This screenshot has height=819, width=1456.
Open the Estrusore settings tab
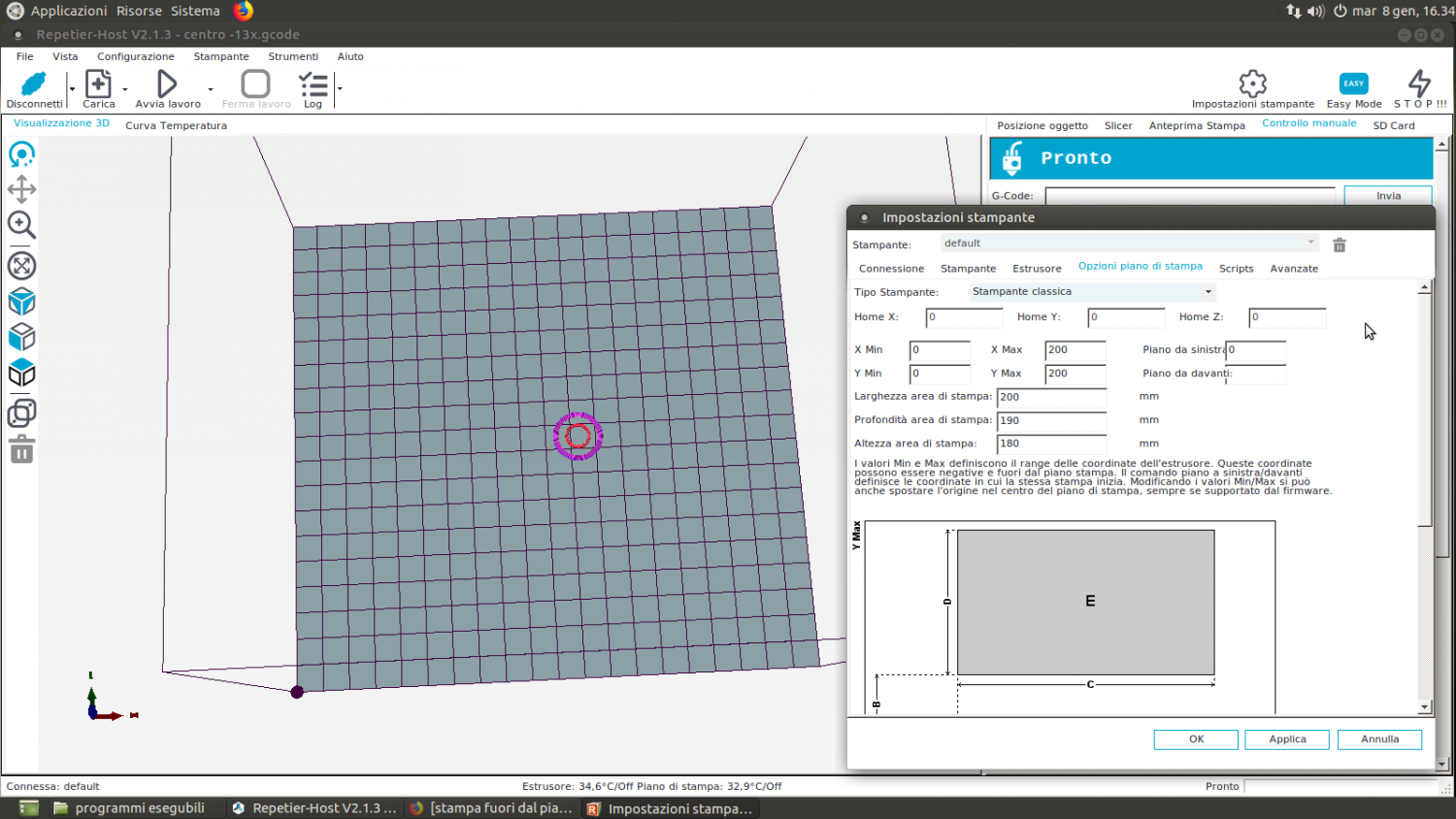tap(1037, 269)
